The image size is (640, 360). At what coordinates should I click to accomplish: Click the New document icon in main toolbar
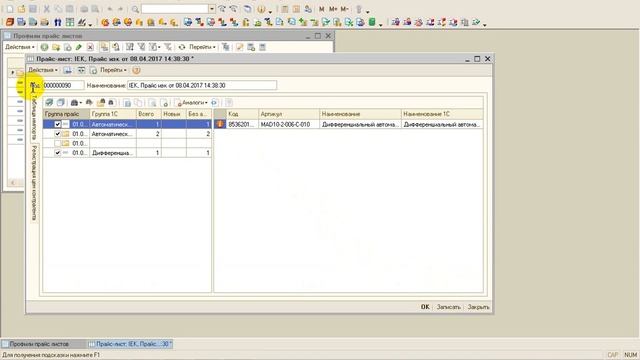pyautogui.click(x=10, y=9)
